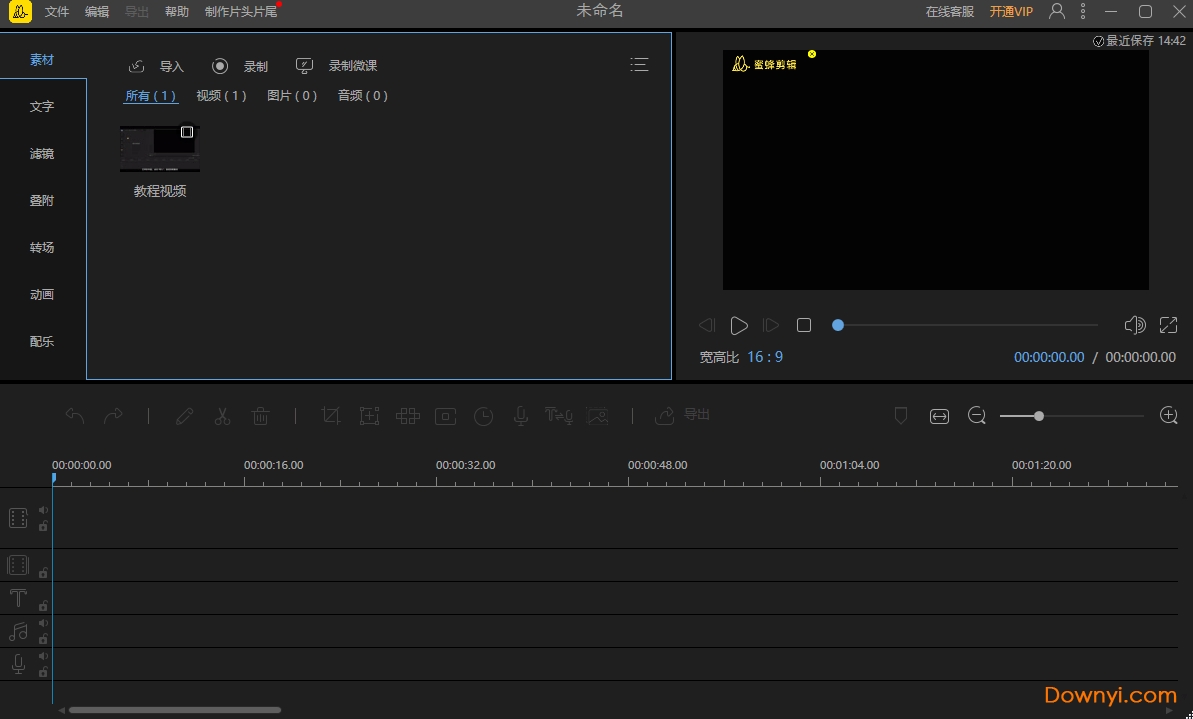Click the clock duration icon
The image size is (1193, 719).
483,416
